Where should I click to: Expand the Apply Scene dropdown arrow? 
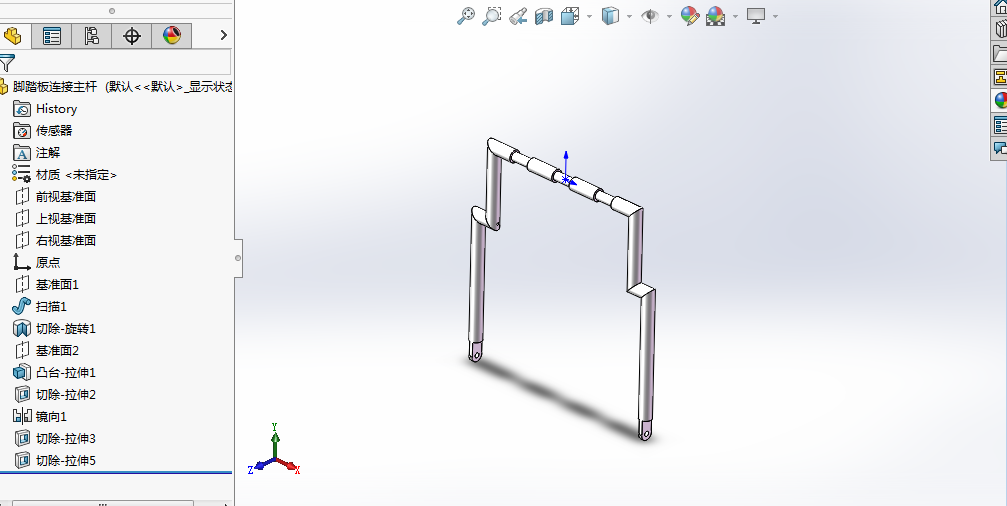735,17
